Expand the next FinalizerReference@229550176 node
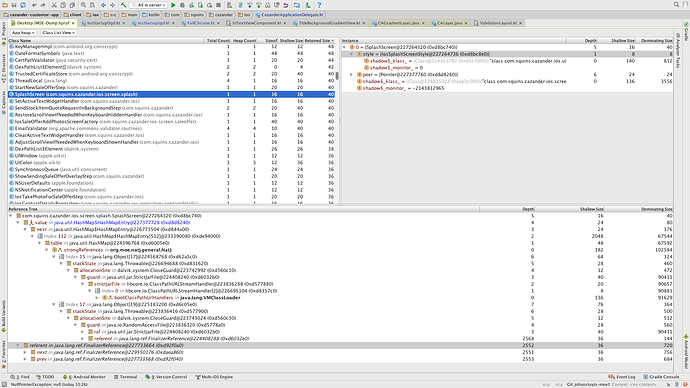The image size is (690, 388). tap(25, 352)
